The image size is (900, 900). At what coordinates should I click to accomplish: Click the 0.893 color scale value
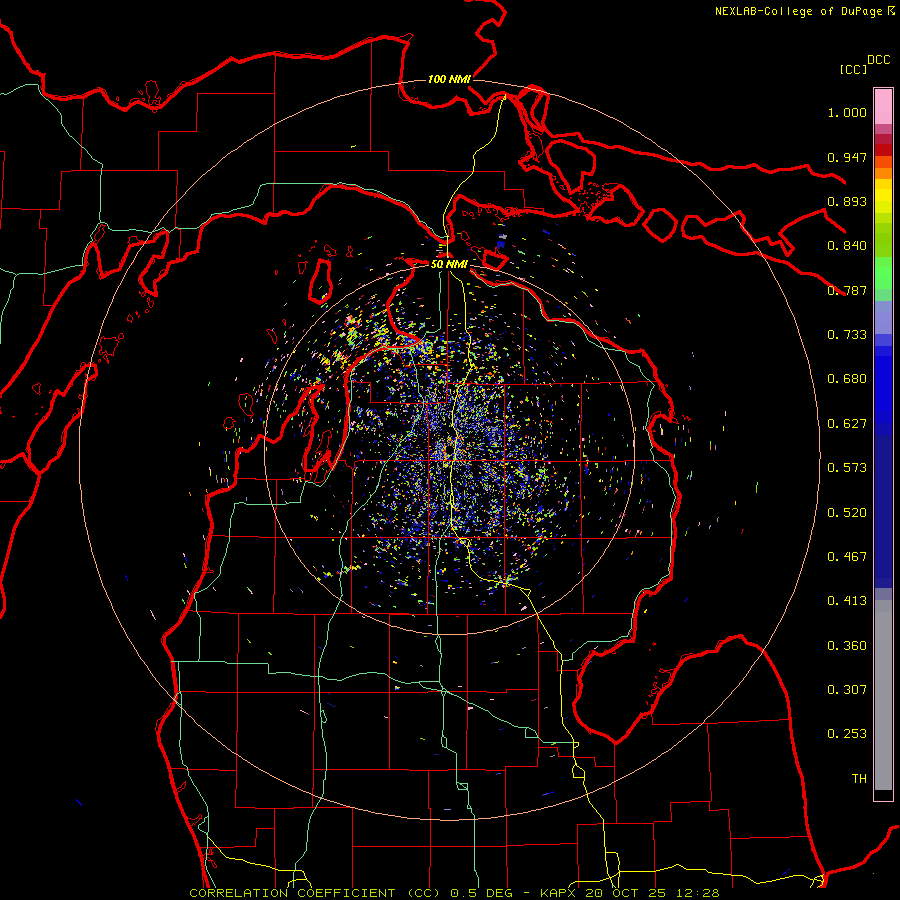pyautogui.click(x=847, y=201)
